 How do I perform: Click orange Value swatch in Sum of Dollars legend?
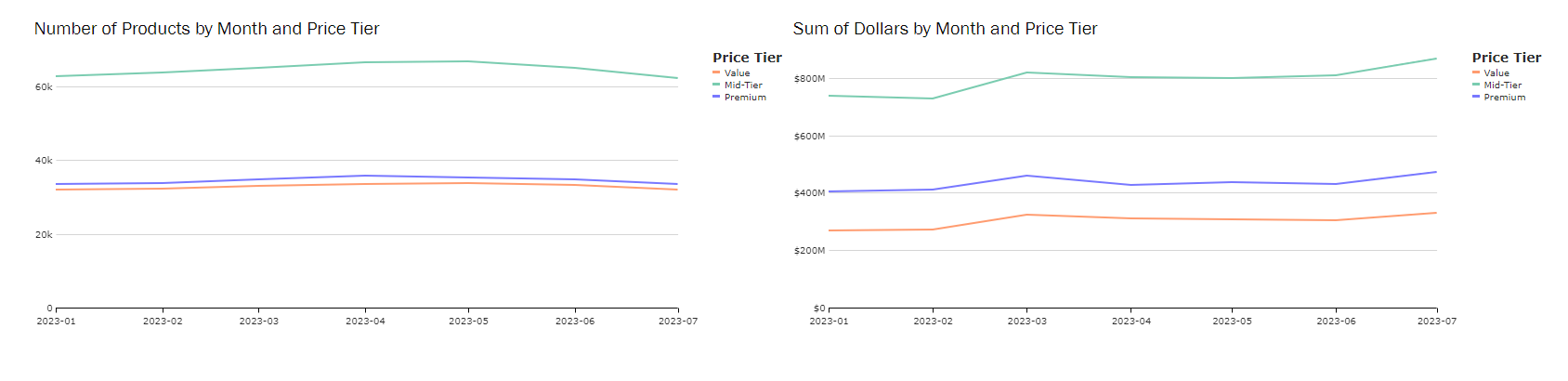1476,72
